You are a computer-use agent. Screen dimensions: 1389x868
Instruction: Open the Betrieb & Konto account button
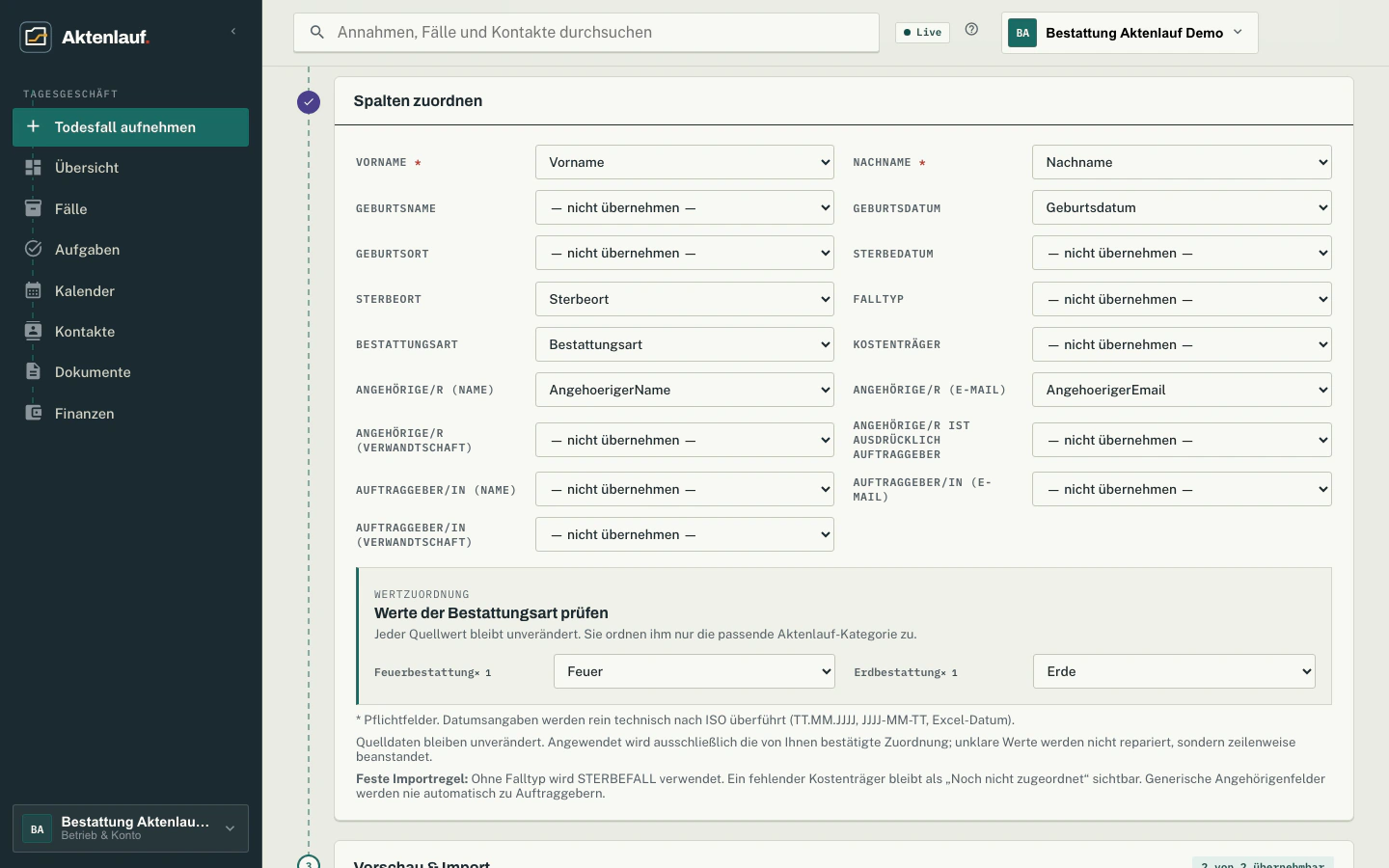tap(130, 828)
